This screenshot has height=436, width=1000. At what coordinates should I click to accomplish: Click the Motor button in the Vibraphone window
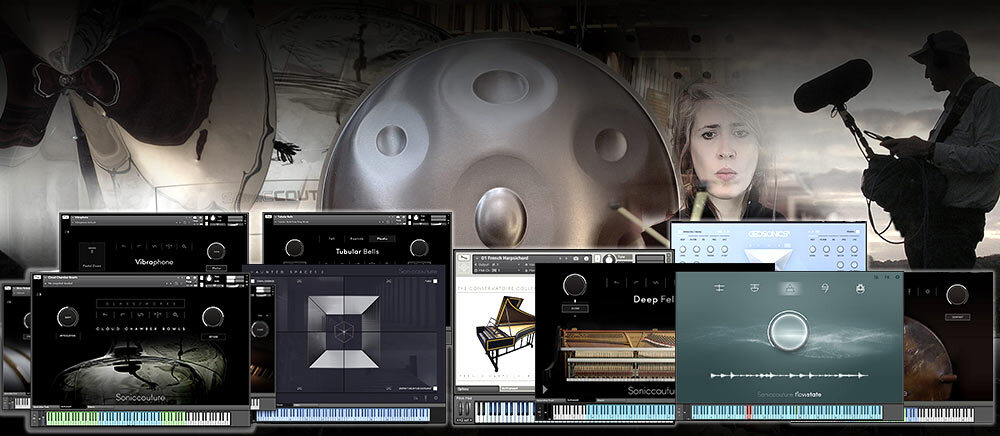pos(216,268)
